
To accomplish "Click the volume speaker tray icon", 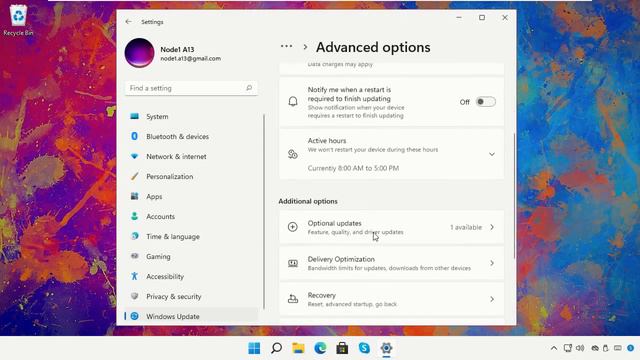I will click(x=580, y=348).
